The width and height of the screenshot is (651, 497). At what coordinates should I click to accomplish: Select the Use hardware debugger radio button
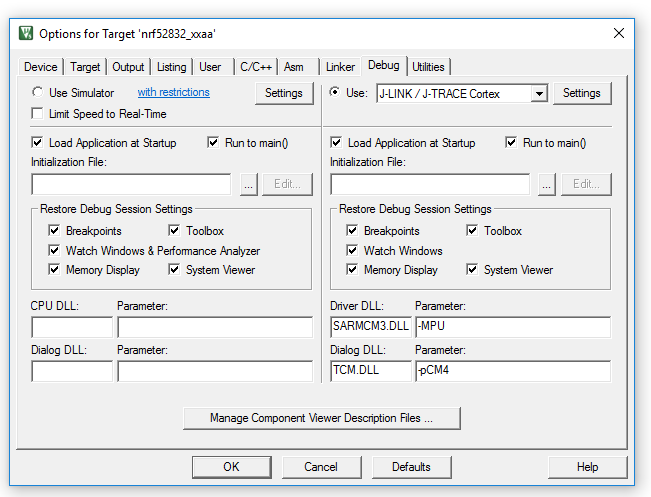(x=335, y=92)
